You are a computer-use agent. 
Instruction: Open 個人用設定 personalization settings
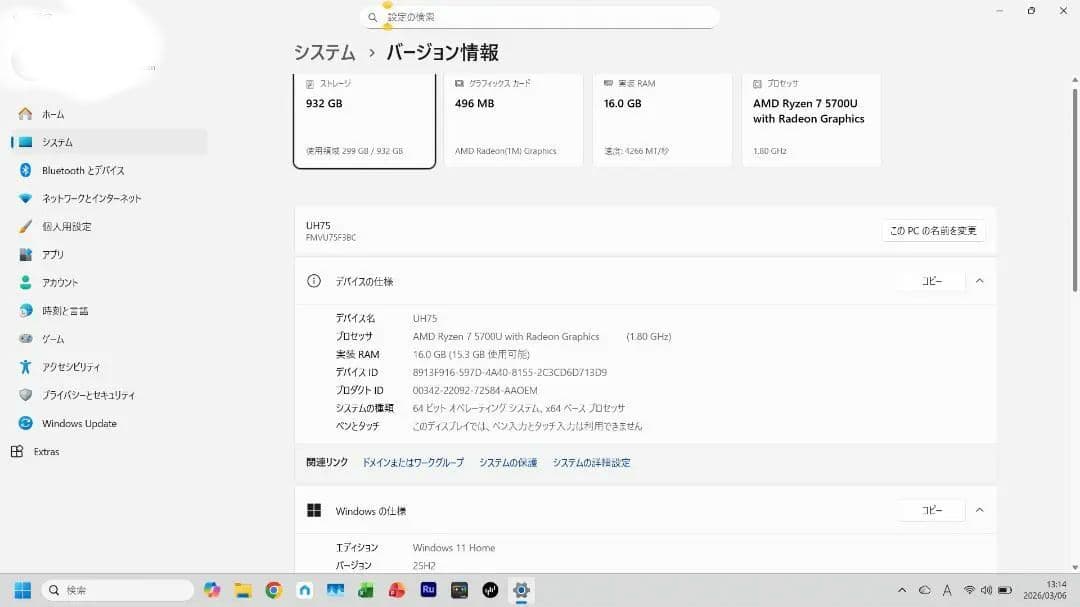point(109,227)
